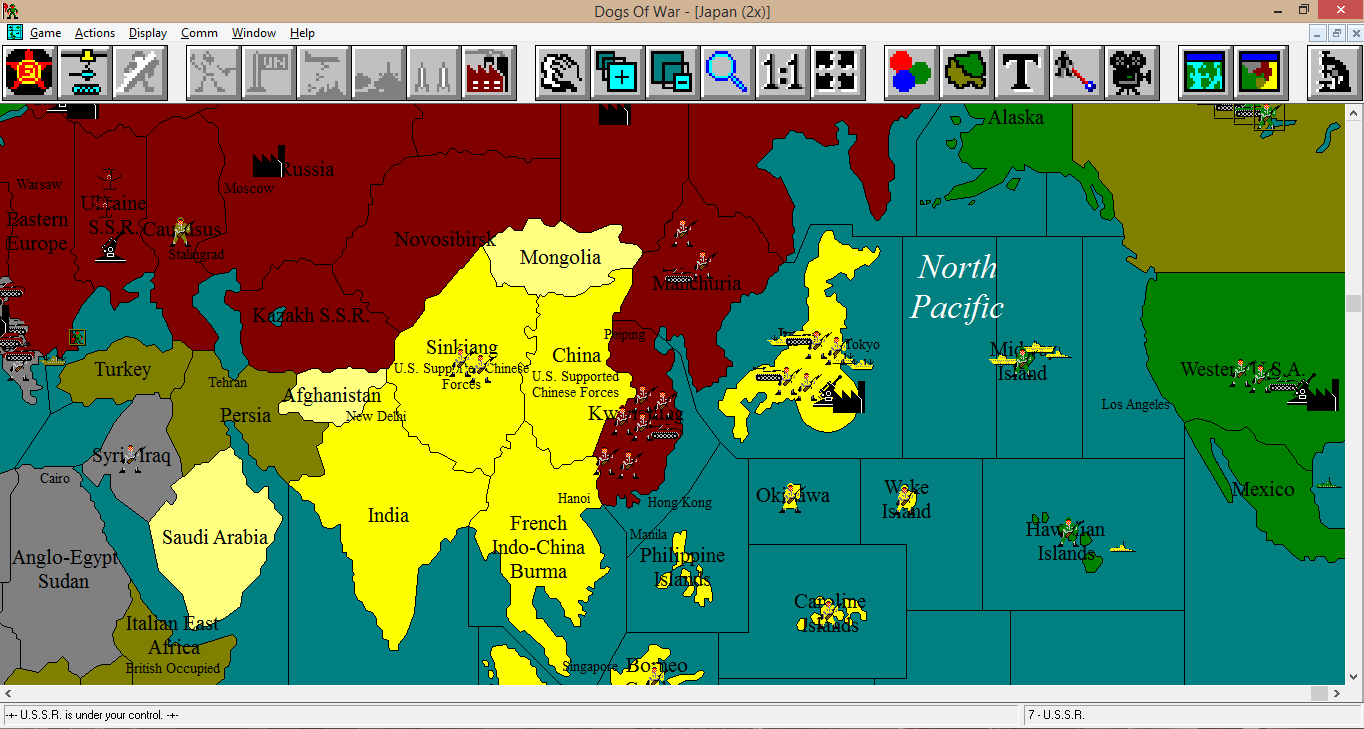Click the black hand toolbar icon
1364x729 pixels.
[562, 72]
